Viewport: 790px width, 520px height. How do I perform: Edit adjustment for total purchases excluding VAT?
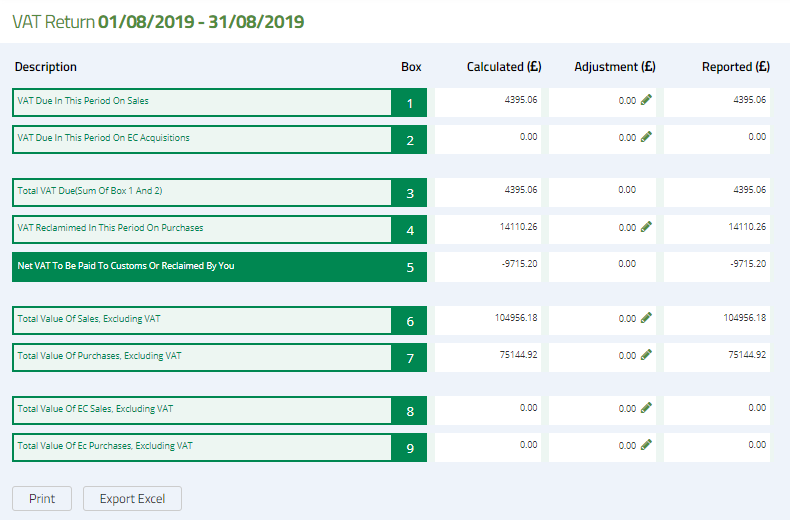click(646, 355)
